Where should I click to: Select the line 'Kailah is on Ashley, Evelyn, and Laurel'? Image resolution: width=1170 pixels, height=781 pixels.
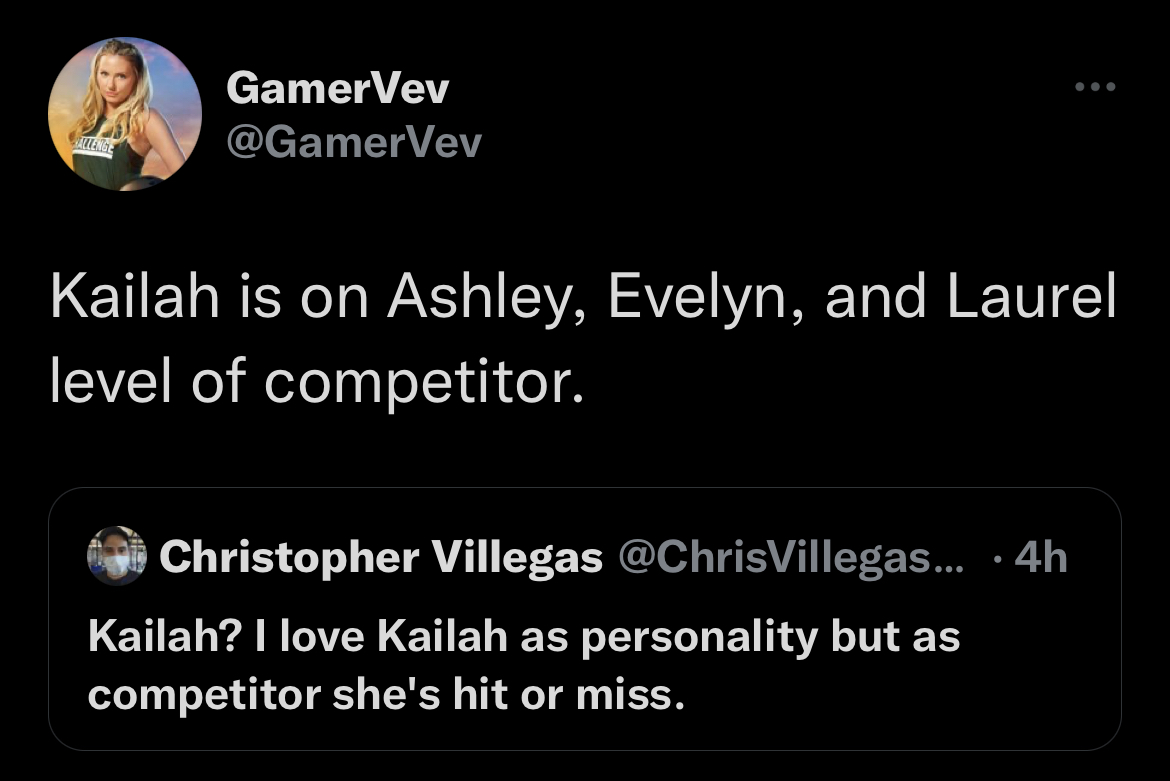pyautogui.click(x=584, y=297)
